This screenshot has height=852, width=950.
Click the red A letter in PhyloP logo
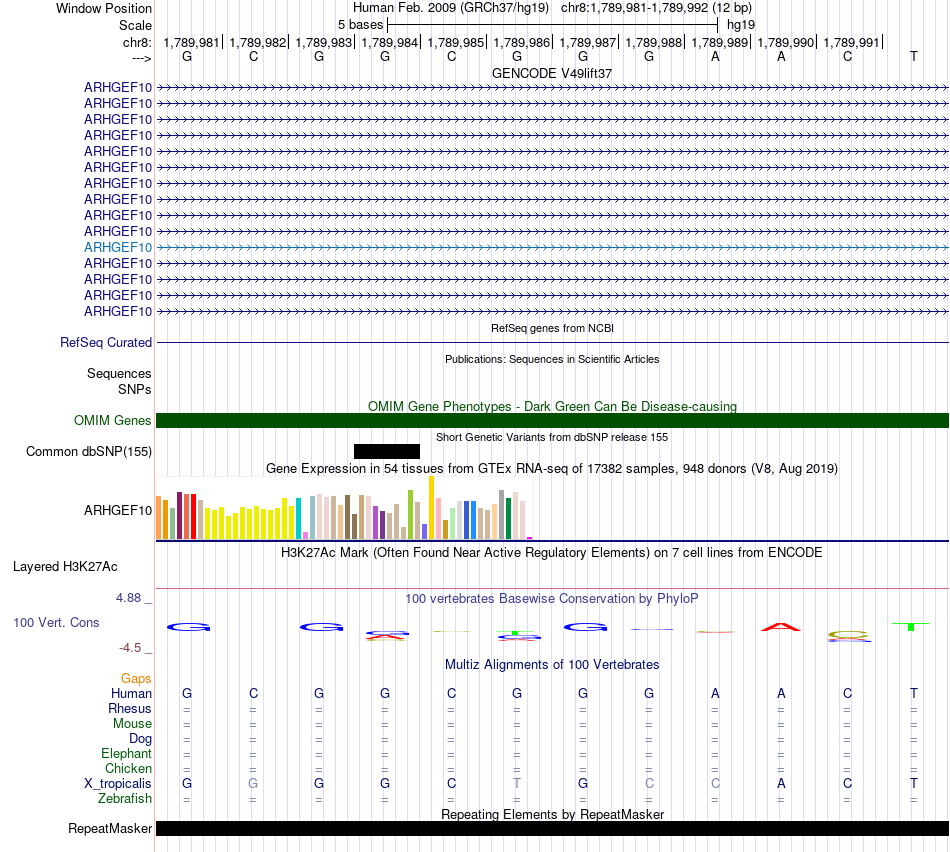[x=780, y=627]
